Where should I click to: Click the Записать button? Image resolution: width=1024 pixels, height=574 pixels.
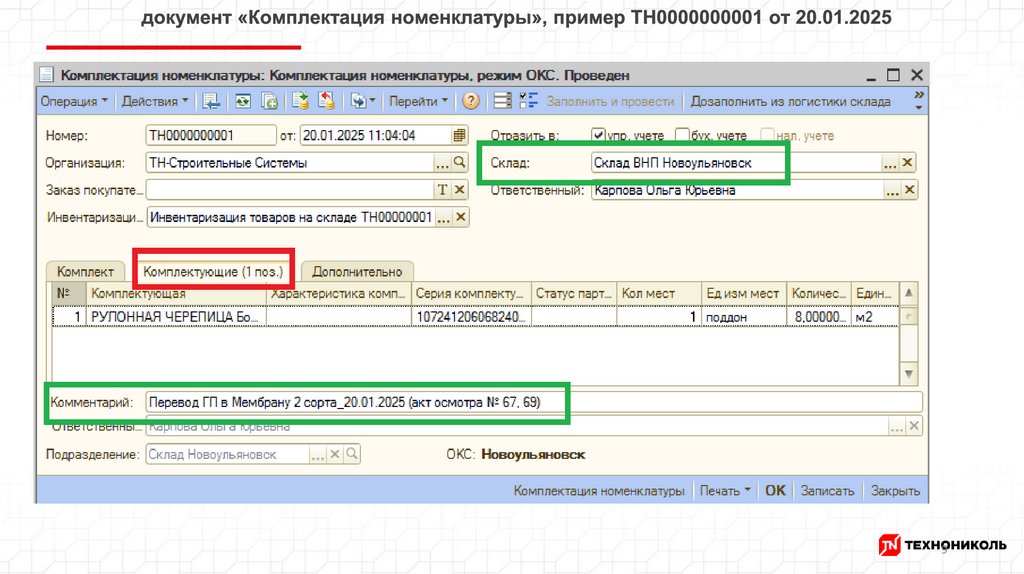click(x=827, y=490)
